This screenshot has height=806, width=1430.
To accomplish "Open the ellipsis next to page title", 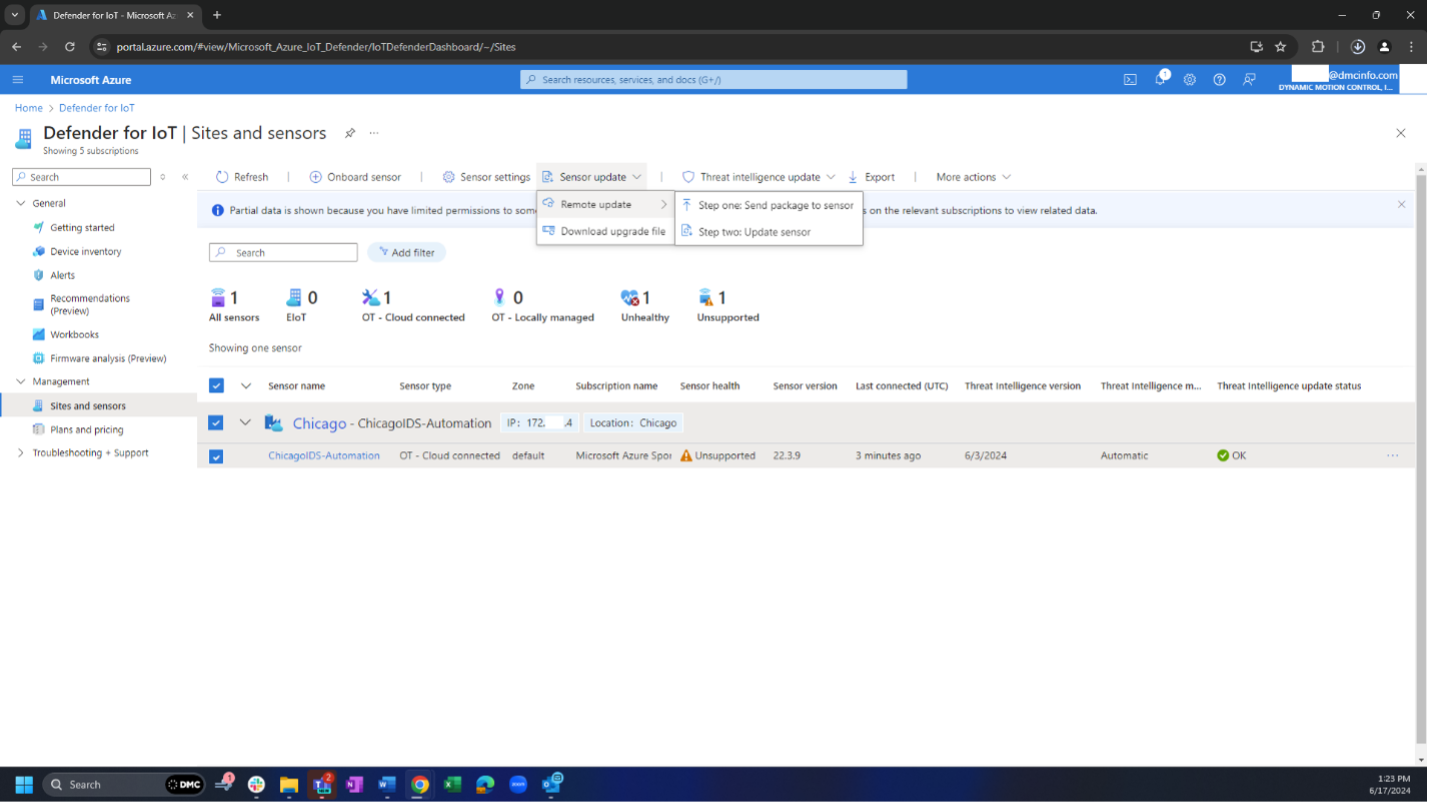I will [x=374, y=133].
